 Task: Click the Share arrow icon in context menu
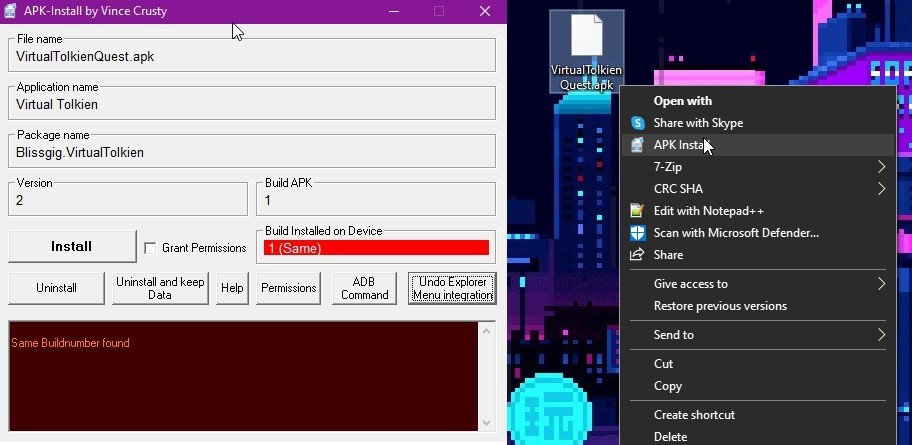point(637,255)
